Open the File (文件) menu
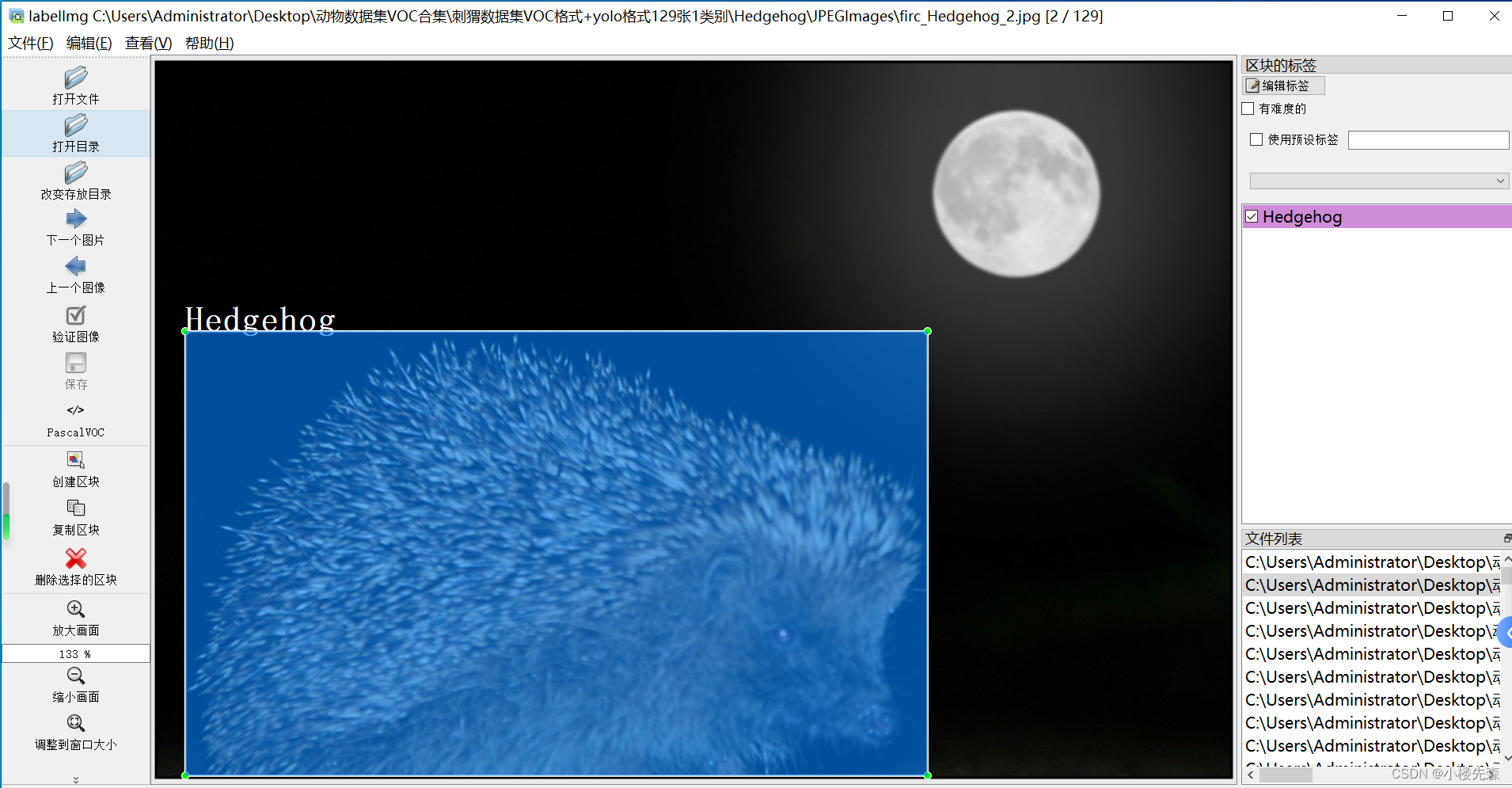Viewport: 1512px width, 788px height. tap(31, 43)
